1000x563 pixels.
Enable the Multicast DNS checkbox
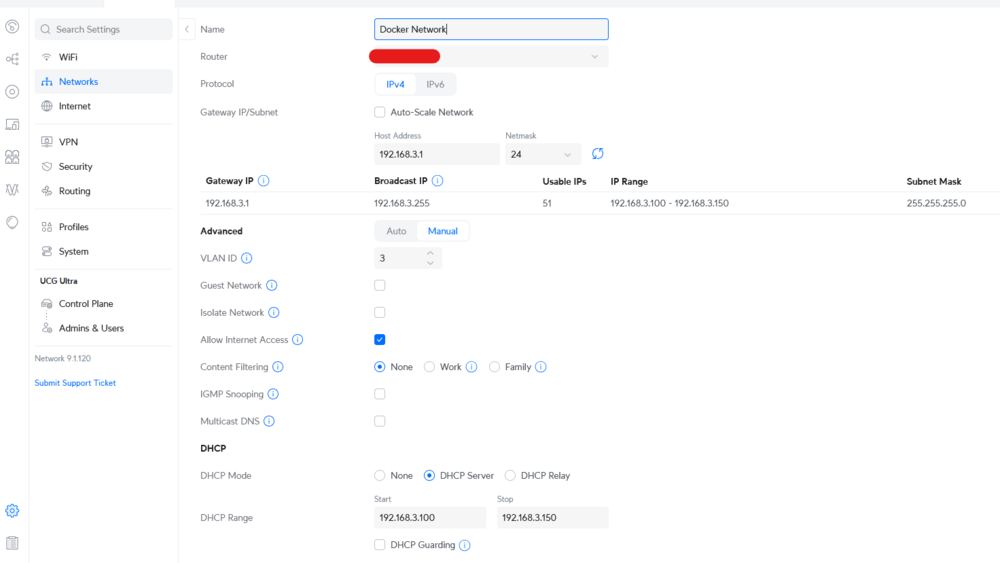pos(379,421)
